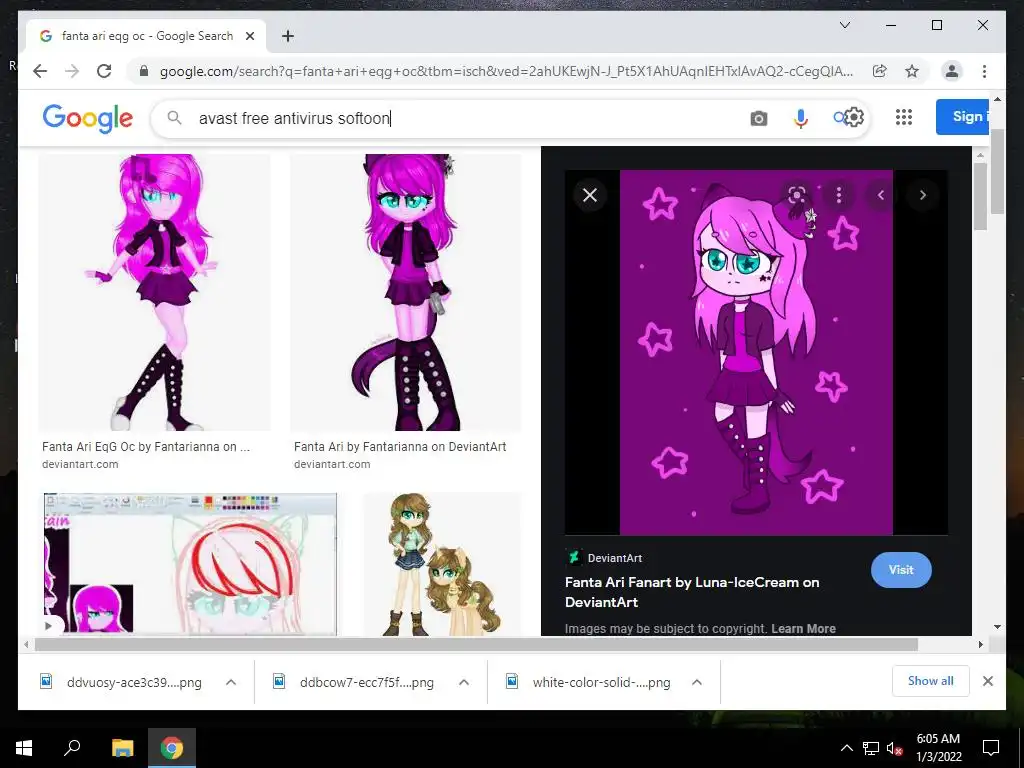Click 'Fanta Ari EqG Oc by Fantarianna on ...' caption
Screen dimensions: 1024x768
pos(146,447)
